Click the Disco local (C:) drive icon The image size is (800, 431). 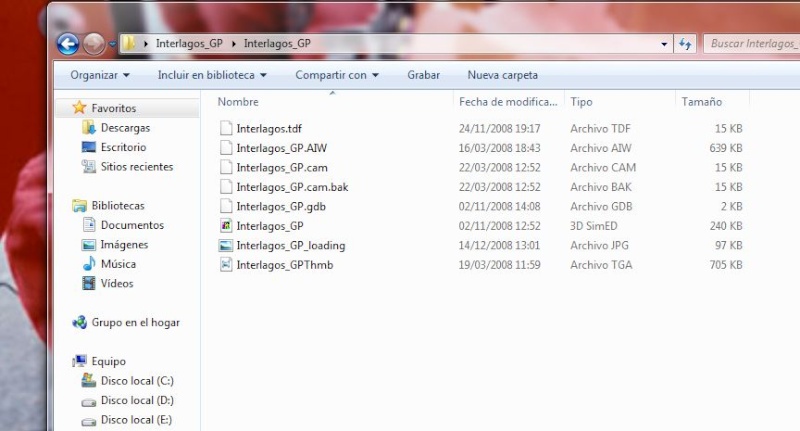tap(89, 381)
